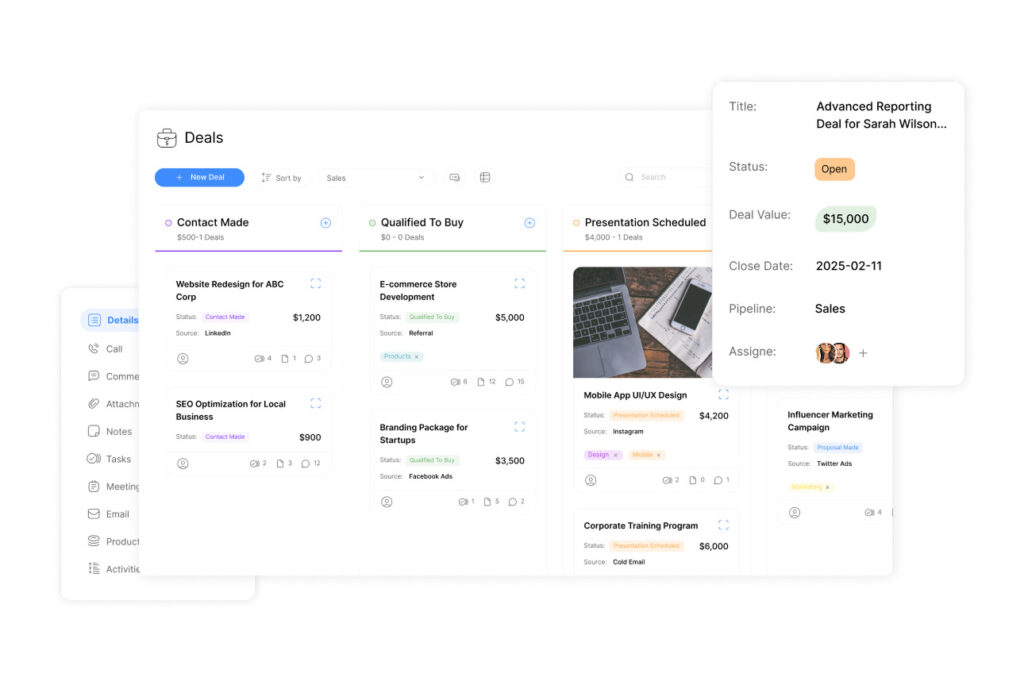Click the New Deal button
The width and height of the screenshot is (1024, 681).
coord(199,177)
